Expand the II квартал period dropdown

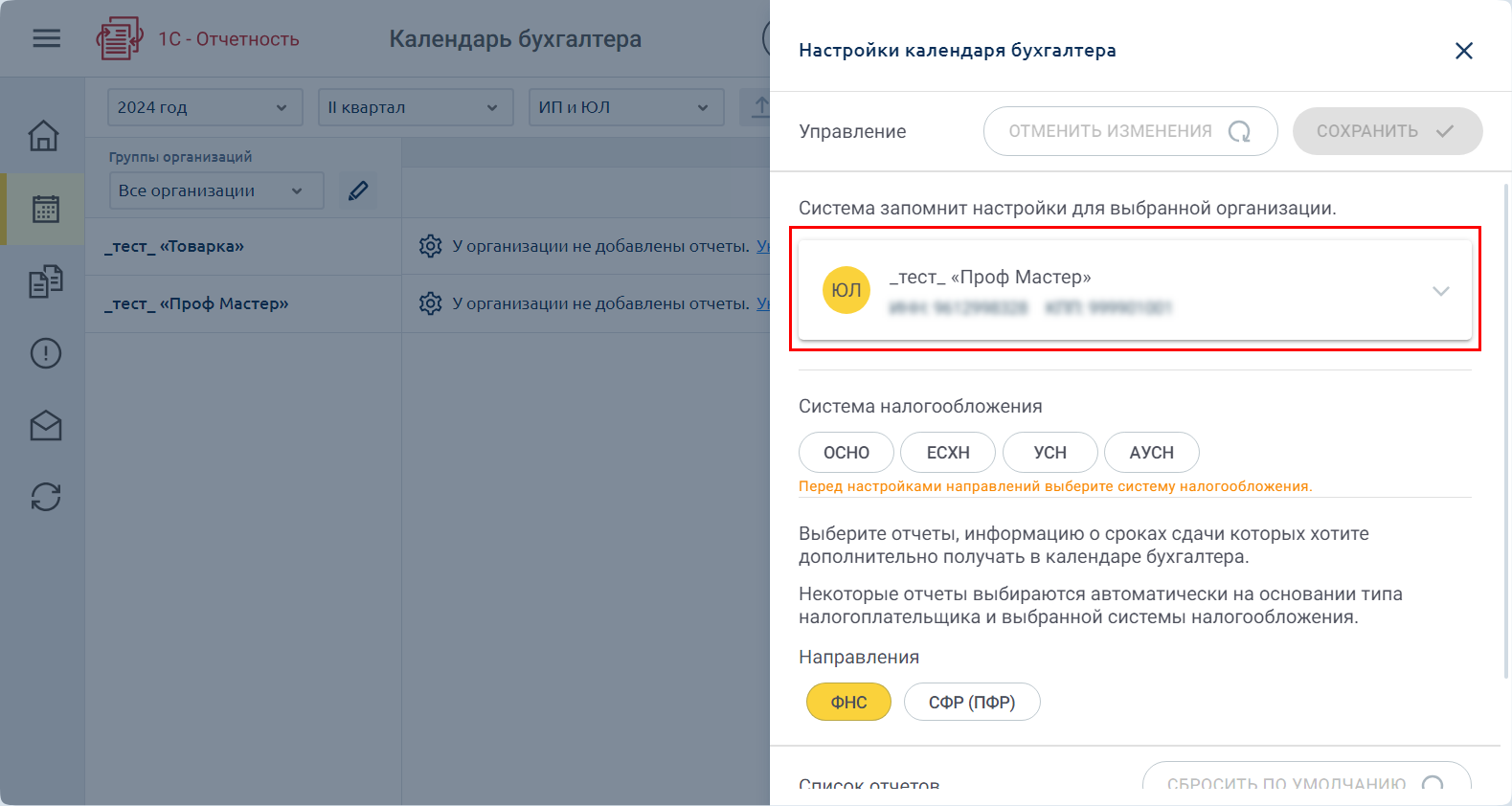point(415,107)
